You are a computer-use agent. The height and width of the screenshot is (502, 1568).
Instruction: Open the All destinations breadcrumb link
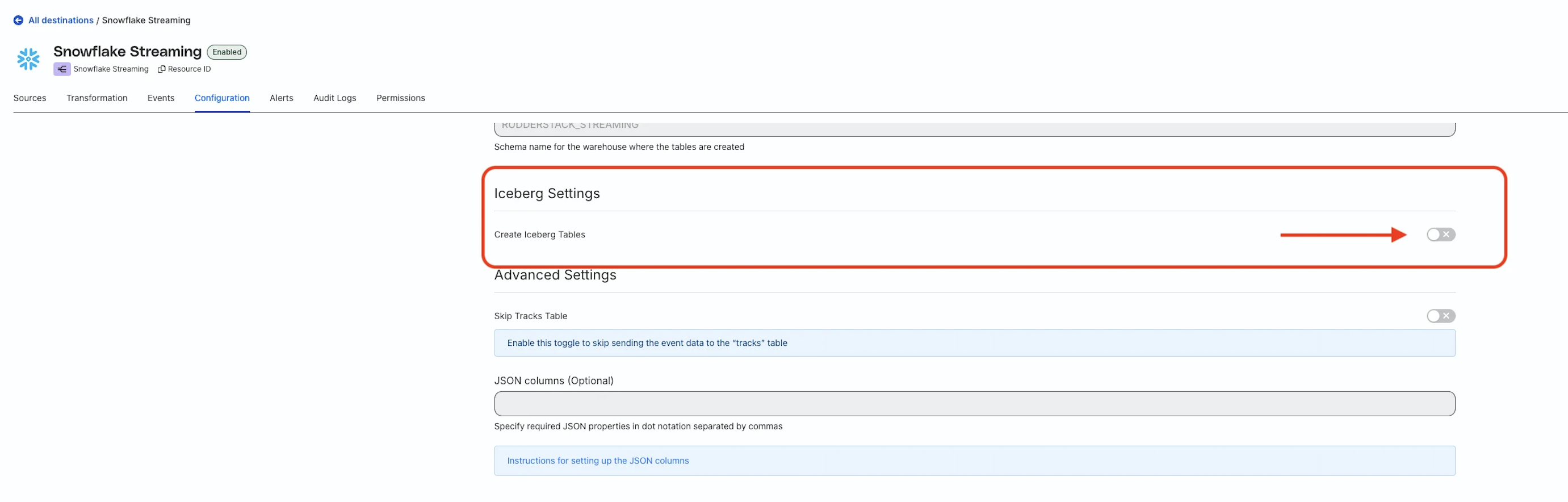pos(61,20)
